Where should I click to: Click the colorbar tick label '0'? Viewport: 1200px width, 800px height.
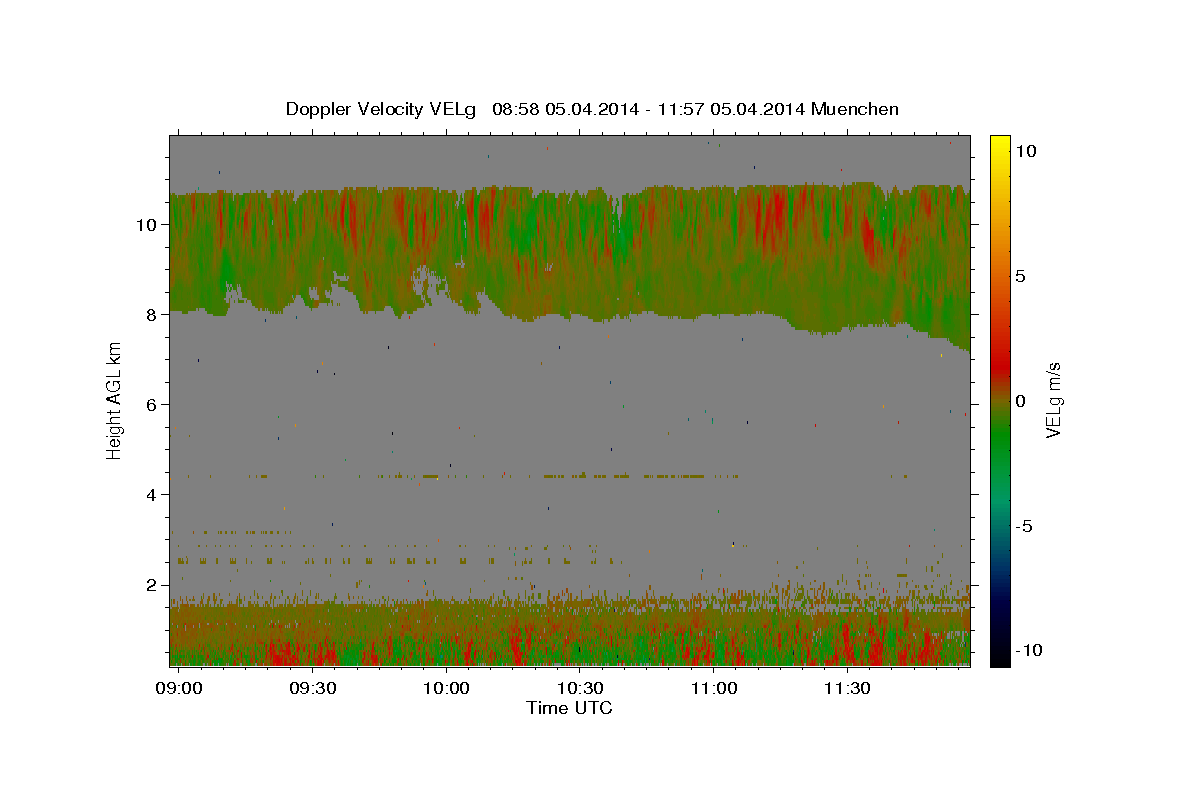tap(1020, 401)
